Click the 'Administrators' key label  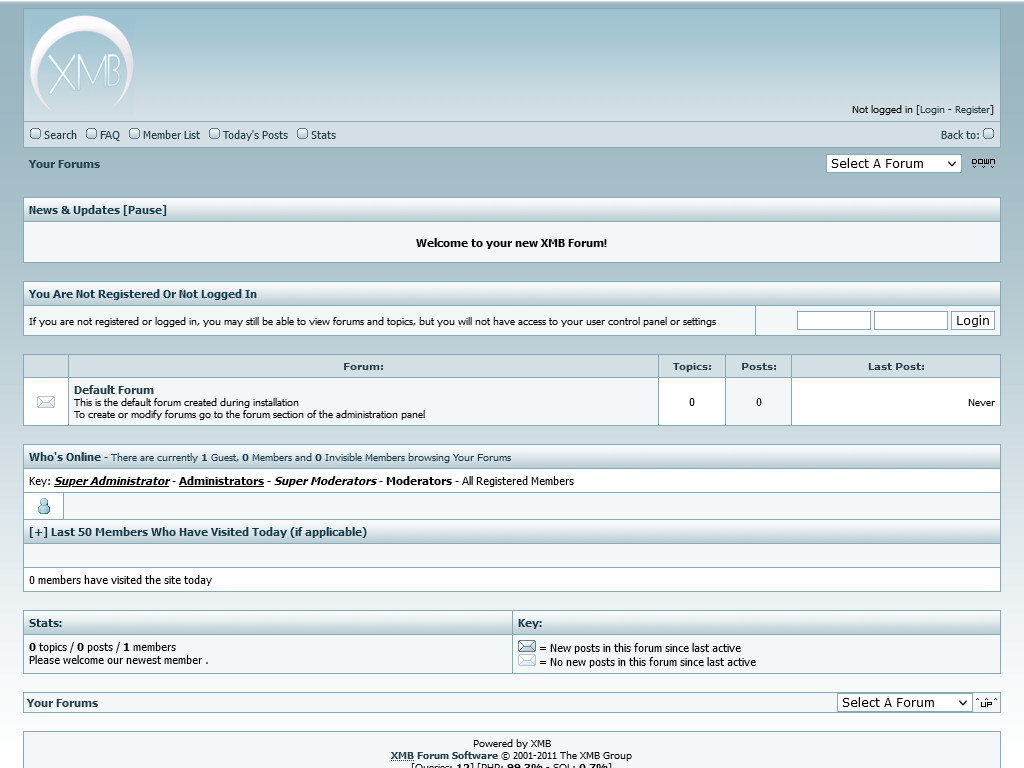tap(221, 481)
